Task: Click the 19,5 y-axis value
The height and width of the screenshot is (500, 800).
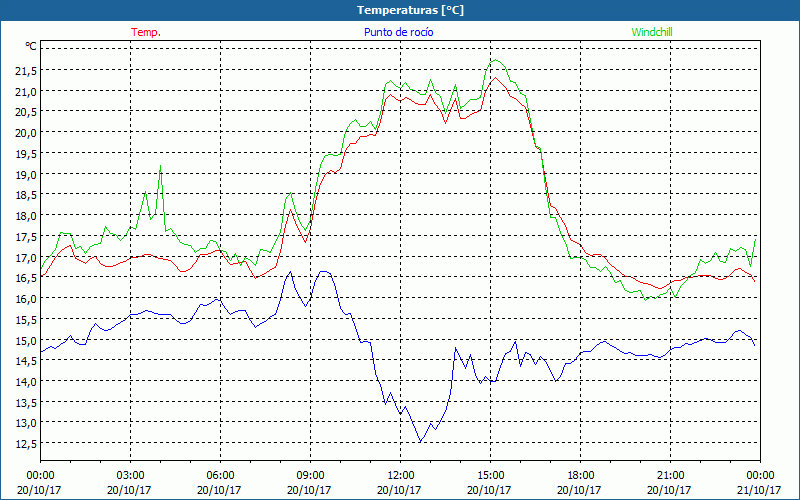Action: 26,154
